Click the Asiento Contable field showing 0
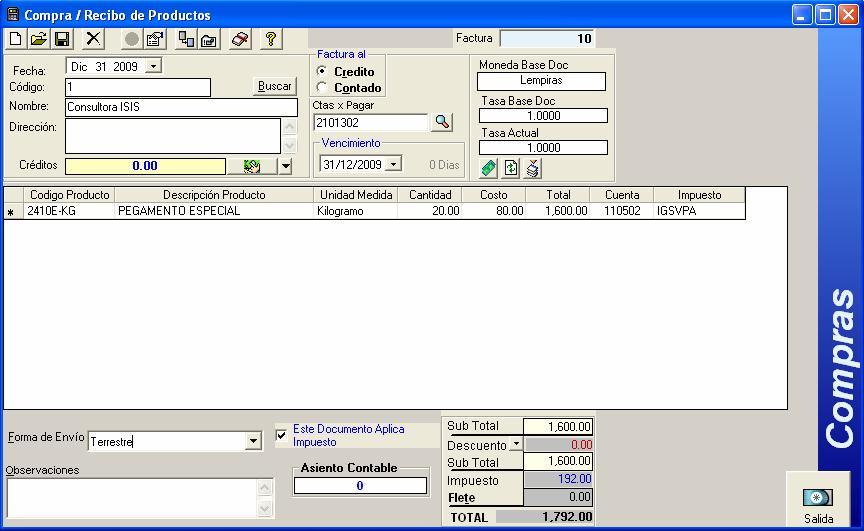This screenshot has width=864, height=531. pos(360,485)
